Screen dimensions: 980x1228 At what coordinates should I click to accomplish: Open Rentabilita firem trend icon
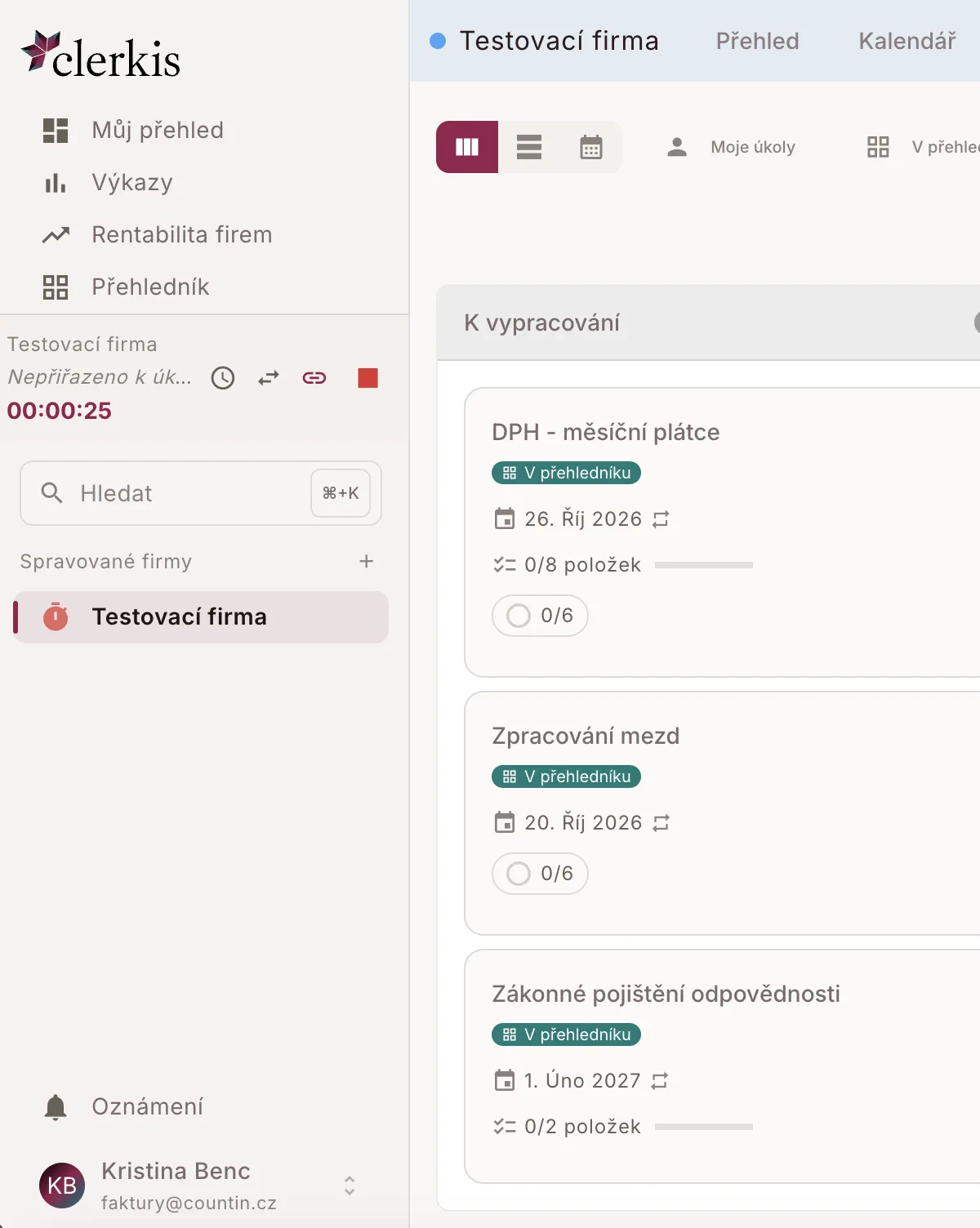click(56, 235)
